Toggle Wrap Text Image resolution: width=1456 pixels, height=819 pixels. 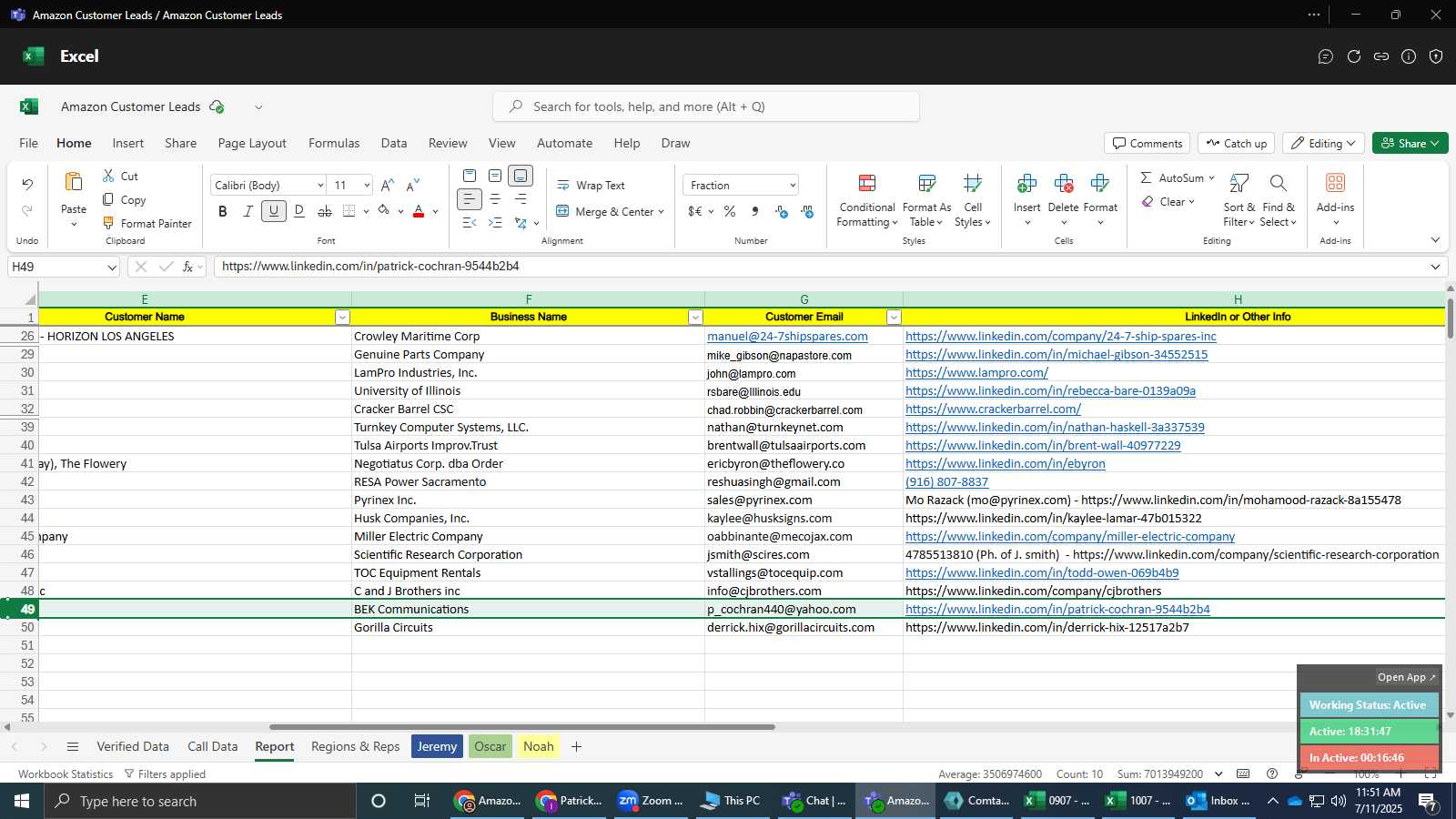591,185
